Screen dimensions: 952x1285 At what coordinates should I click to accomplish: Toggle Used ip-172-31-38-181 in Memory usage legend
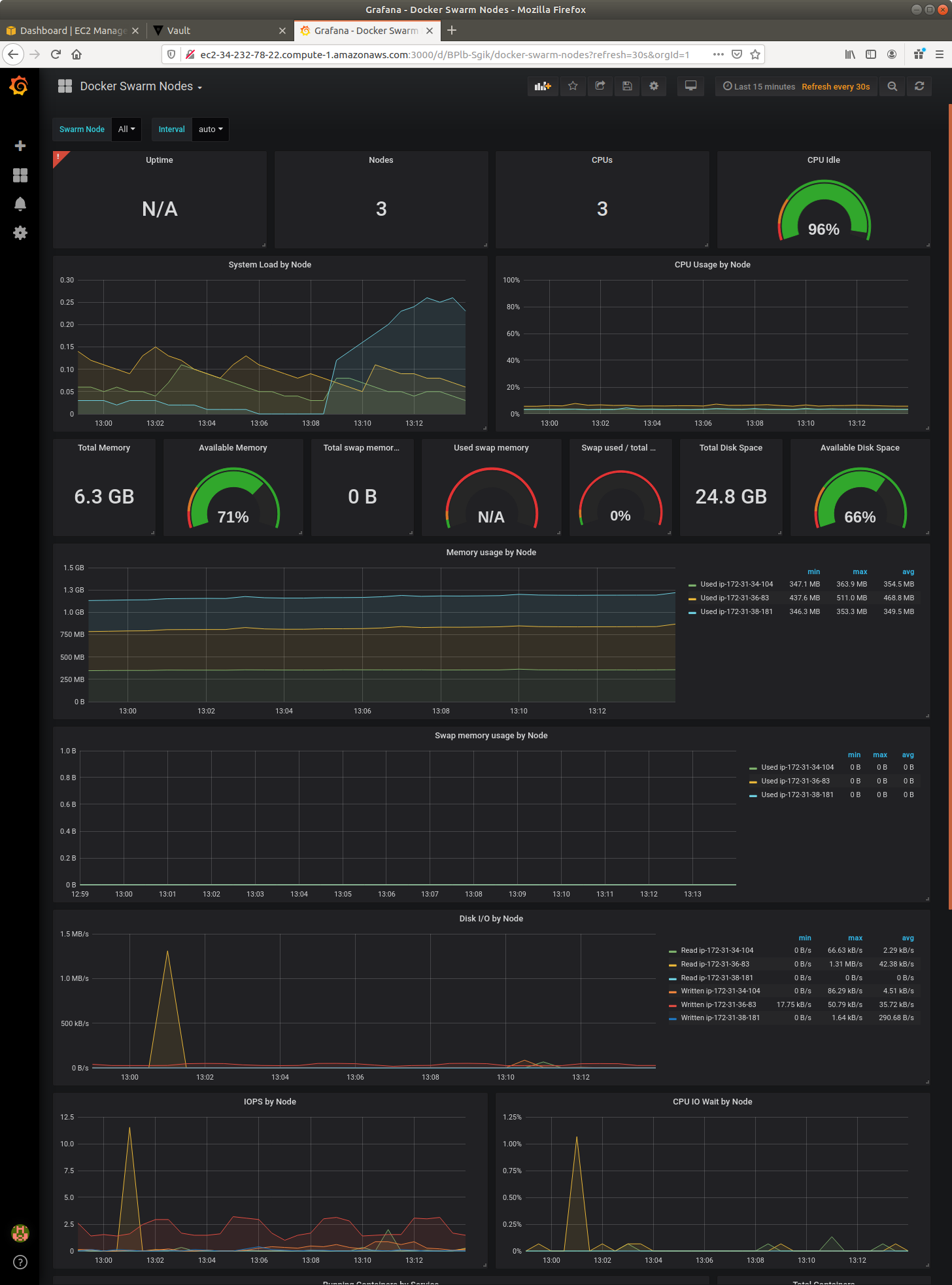tap(736, 611)
